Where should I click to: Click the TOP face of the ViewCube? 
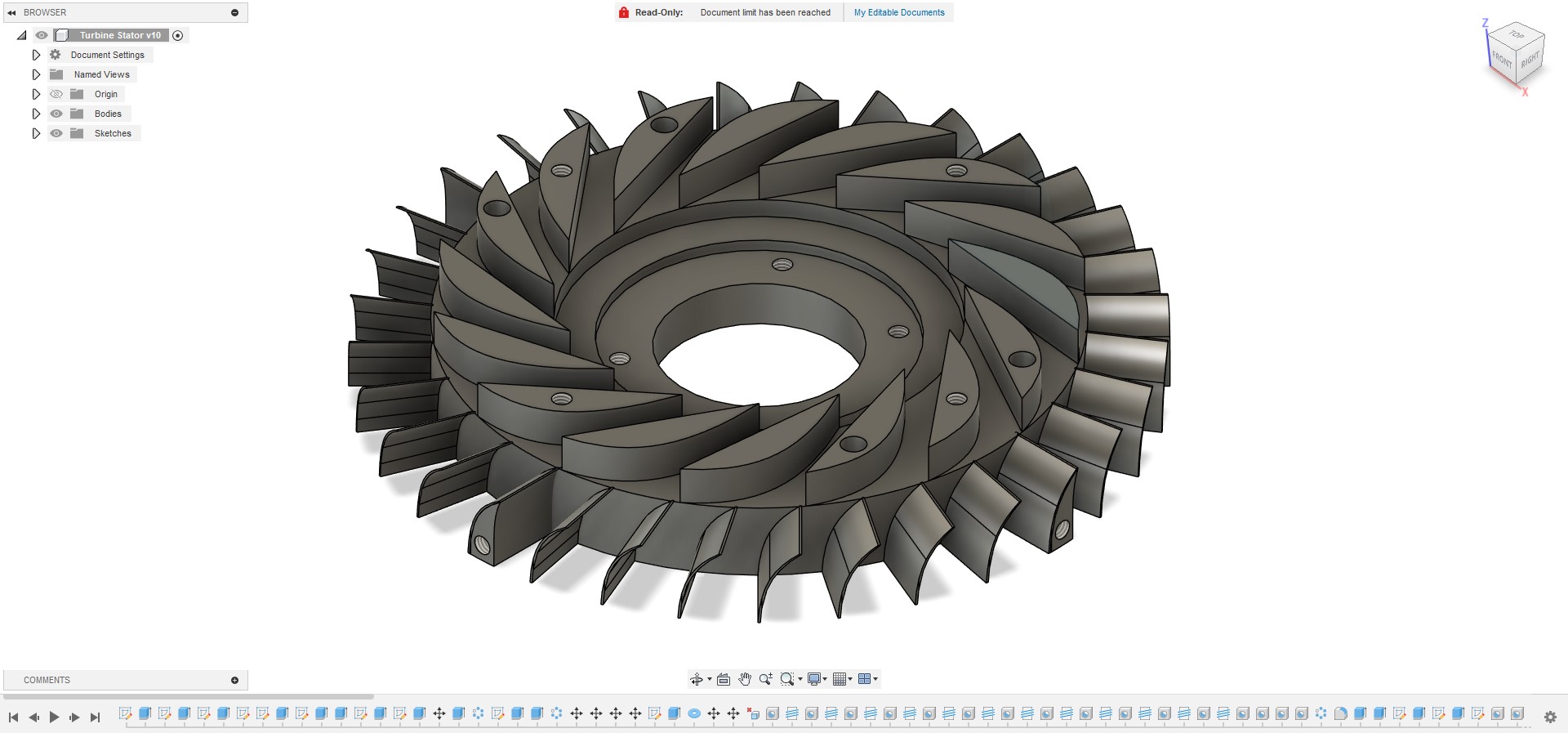1517,34
